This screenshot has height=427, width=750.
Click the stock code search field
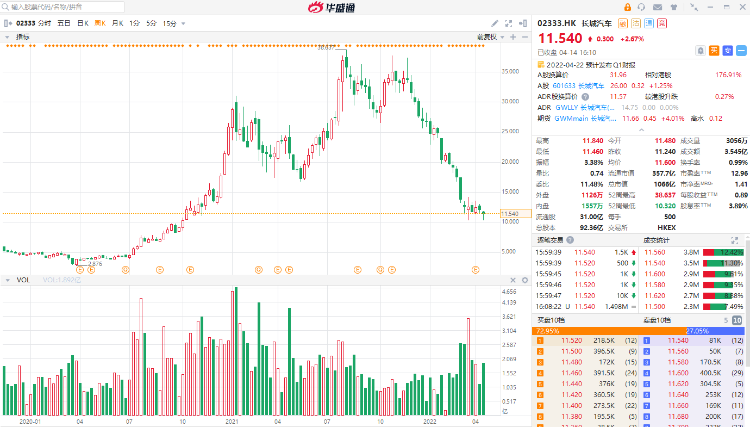coord(50,6)
